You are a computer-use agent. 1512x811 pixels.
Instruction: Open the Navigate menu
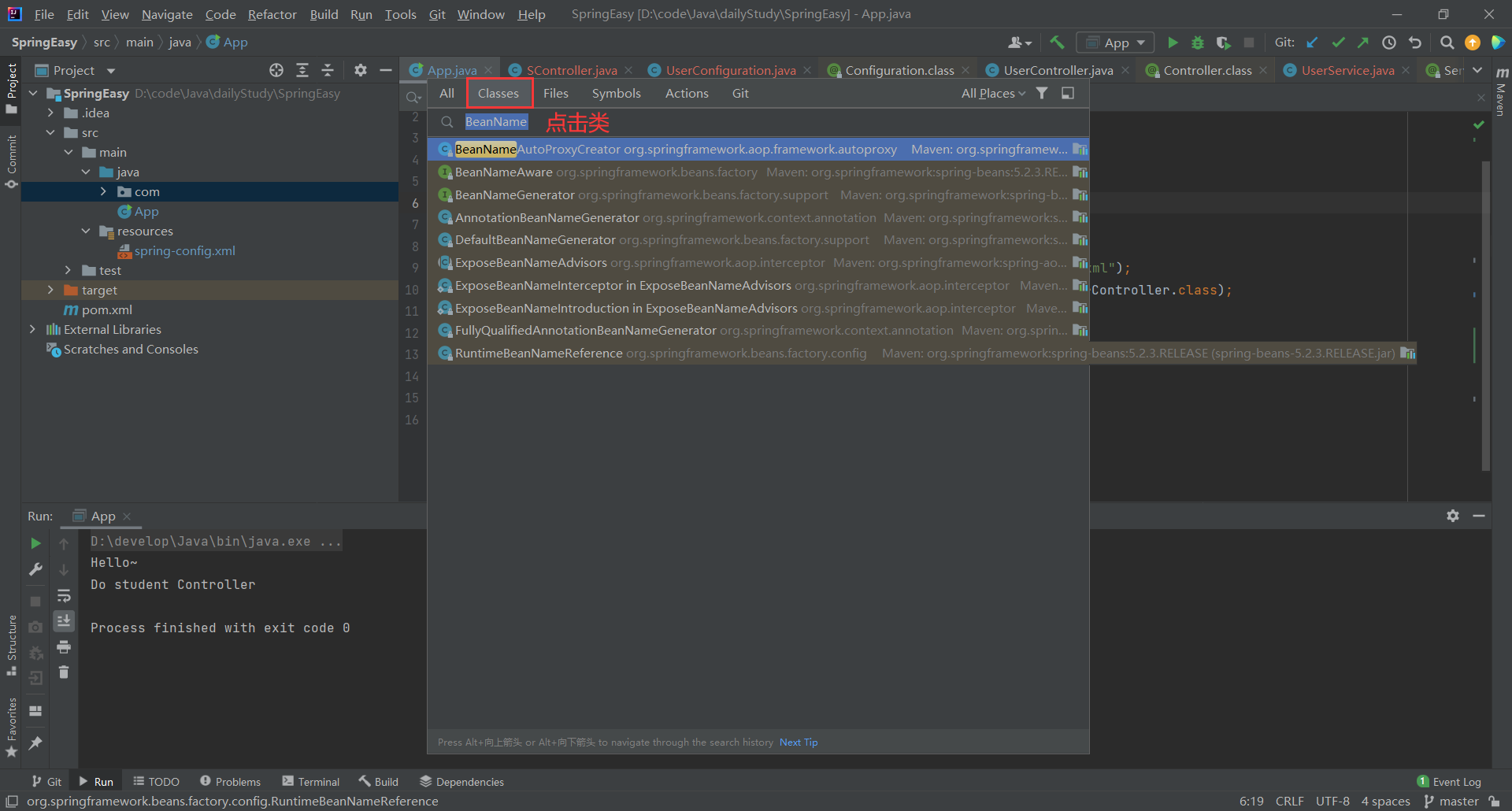167,14
